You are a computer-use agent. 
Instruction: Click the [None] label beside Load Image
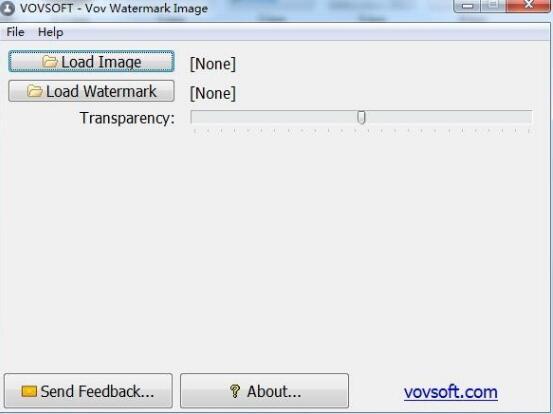(x=213, y=64)
